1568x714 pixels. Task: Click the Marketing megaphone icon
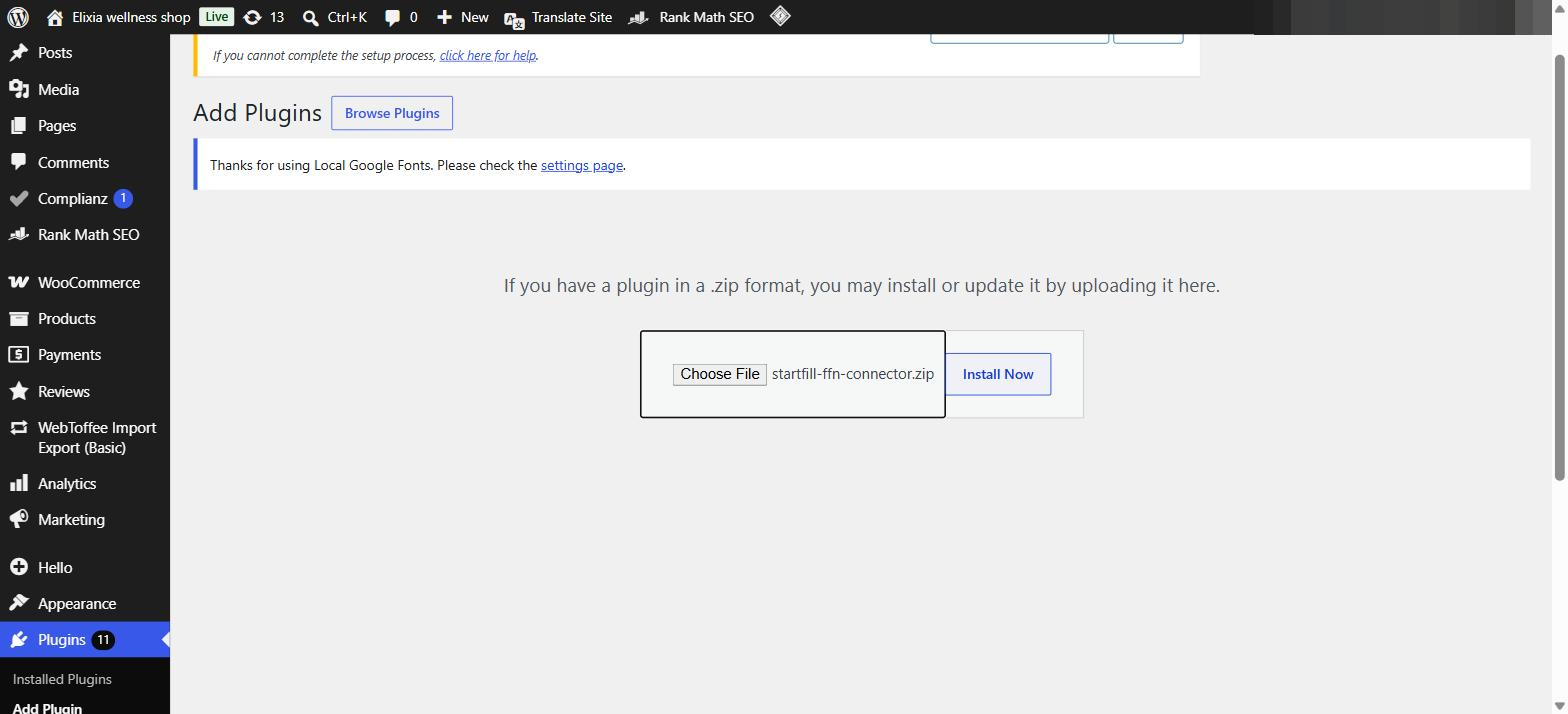tap(18, 520)
